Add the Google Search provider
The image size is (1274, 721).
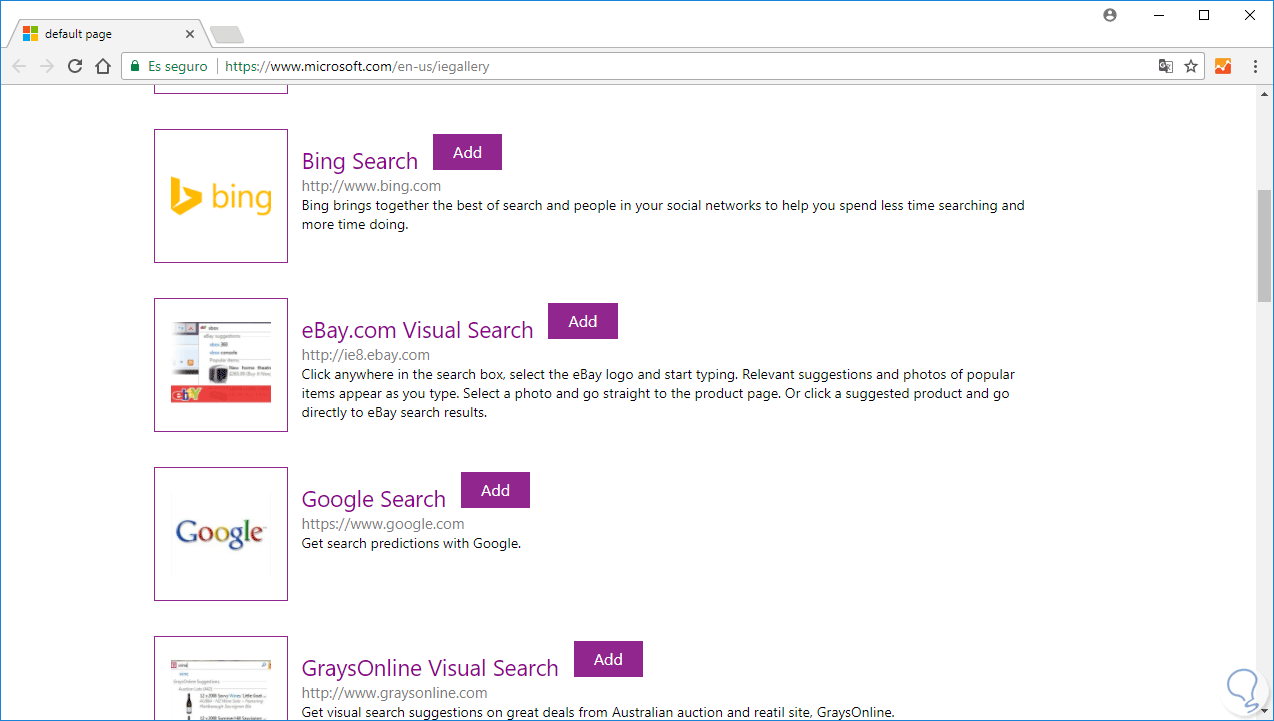(x=495, y=490)
